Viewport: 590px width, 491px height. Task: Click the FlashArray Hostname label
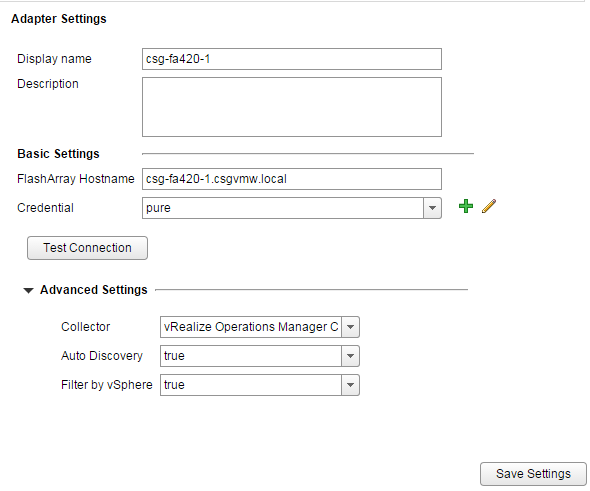(76, 179)
